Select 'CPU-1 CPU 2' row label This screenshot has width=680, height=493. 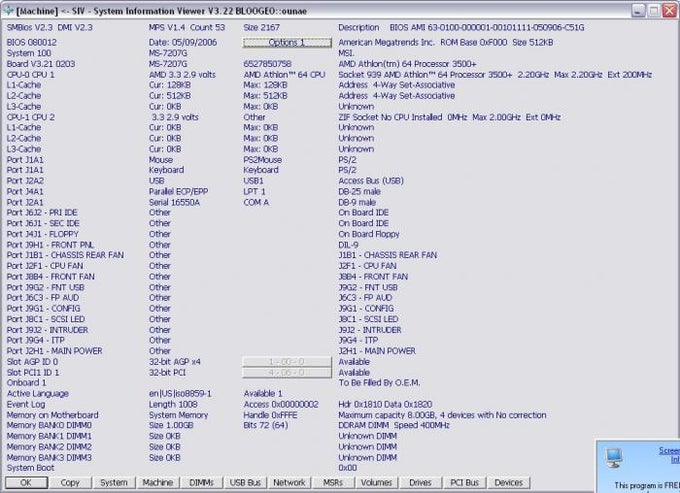[30, 117]
